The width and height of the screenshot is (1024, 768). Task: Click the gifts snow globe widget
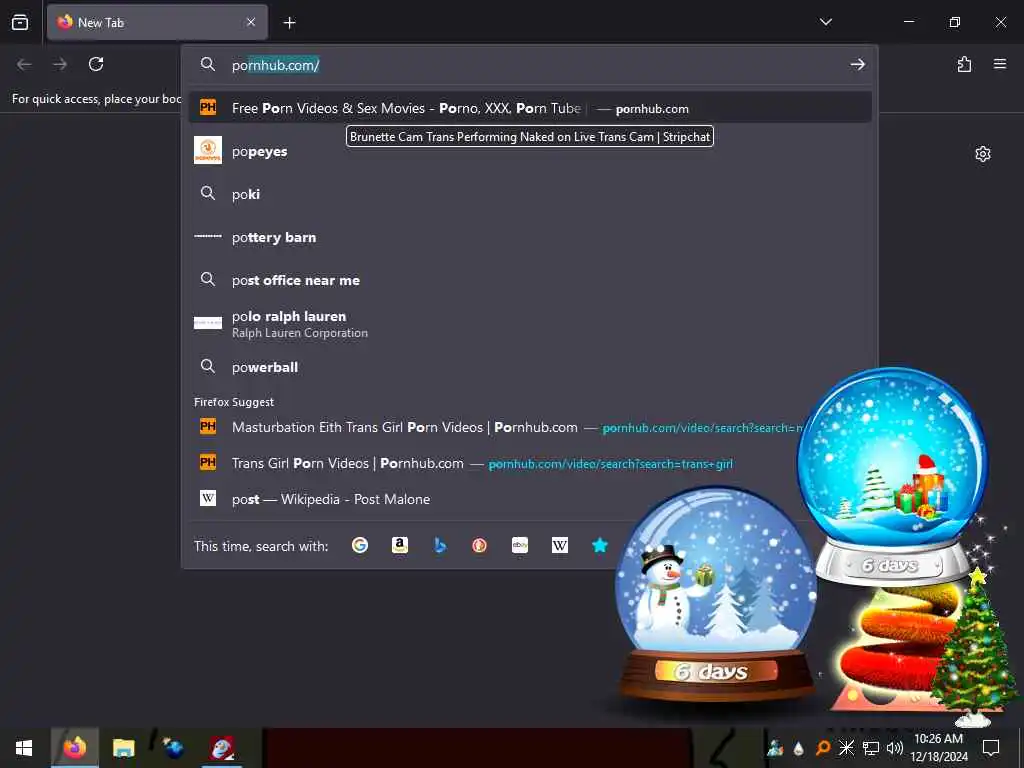coord(892,477)
